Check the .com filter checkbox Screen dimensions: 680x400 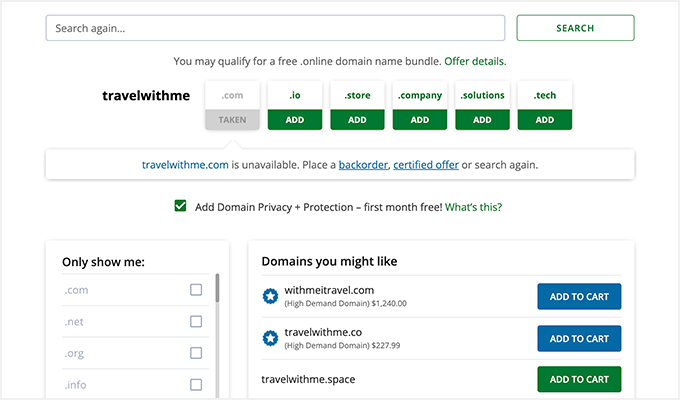click(x=196, y=290)
